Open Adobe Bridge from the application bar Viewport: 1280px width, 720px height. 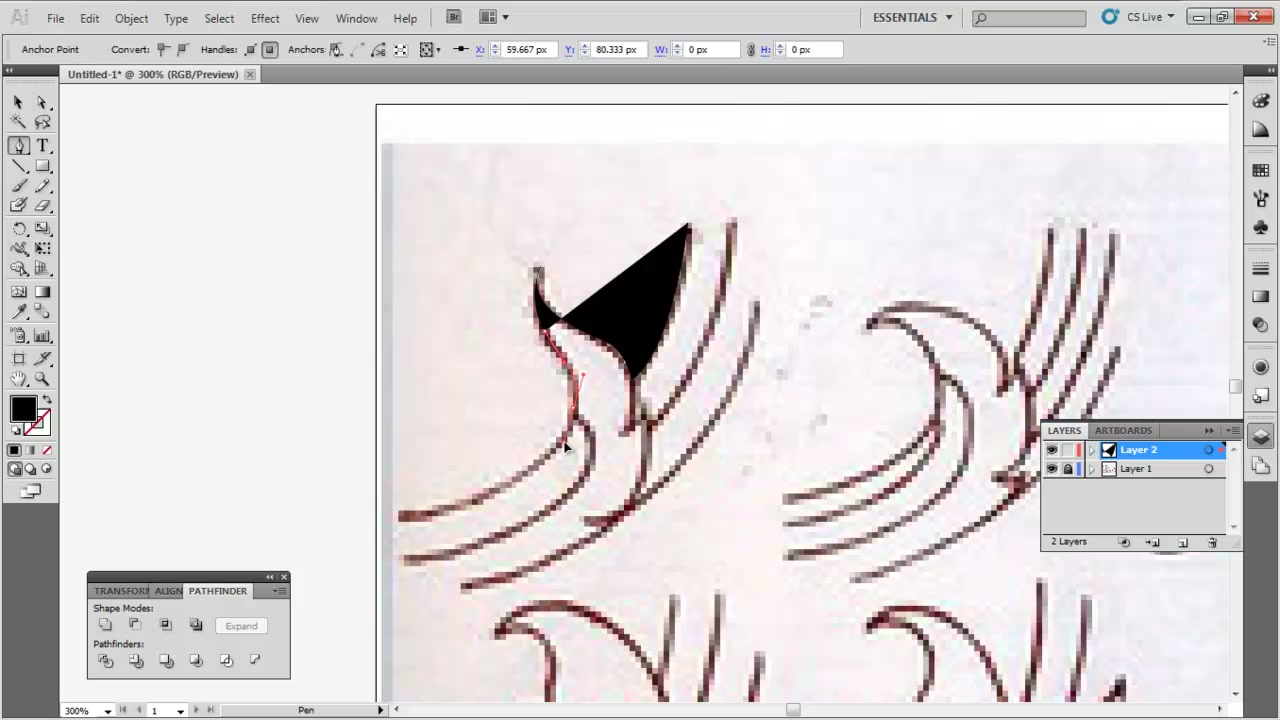[454, 17]
